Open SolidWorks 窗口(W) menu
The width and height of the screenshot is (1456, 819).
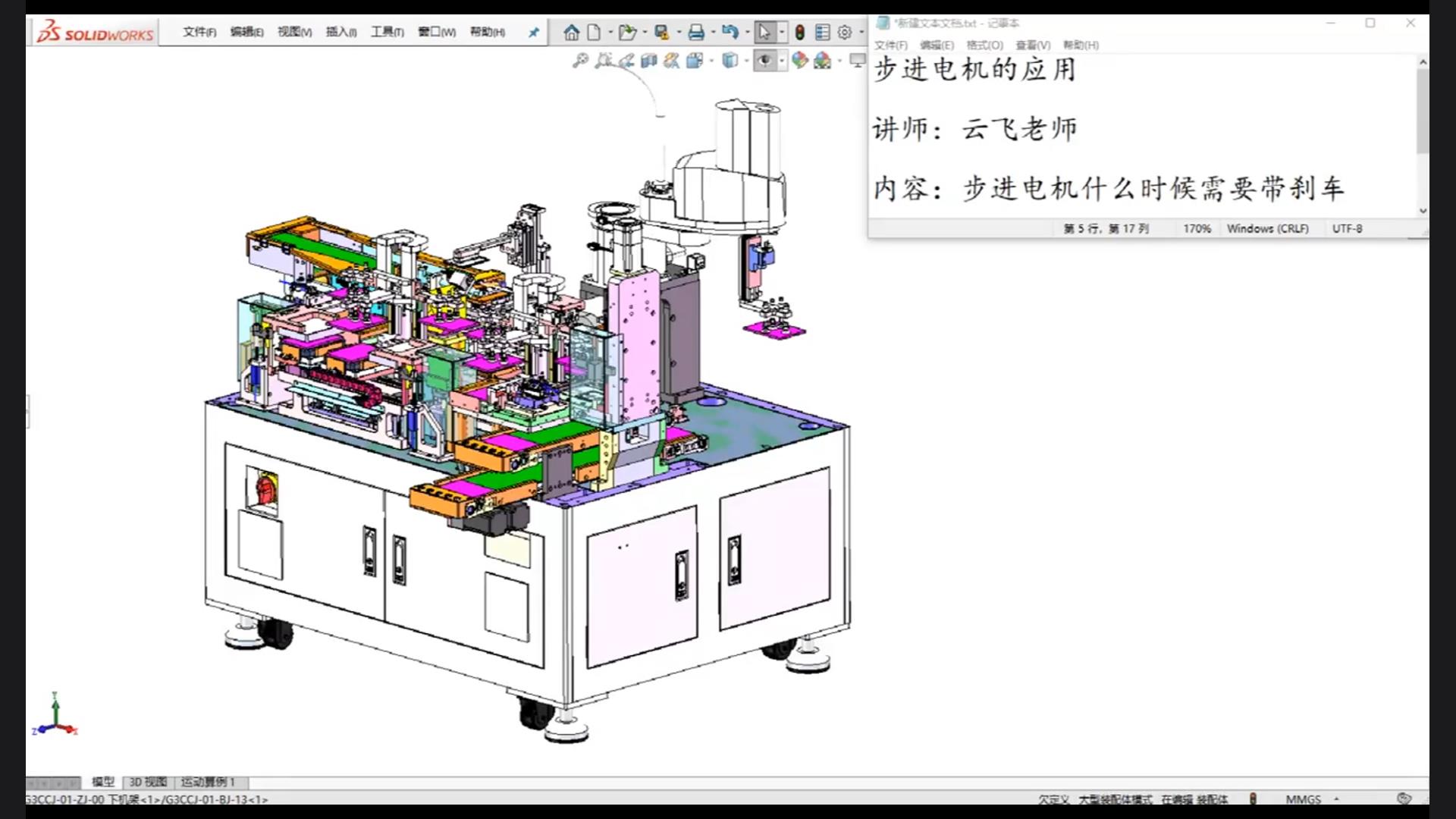[437, 32]
